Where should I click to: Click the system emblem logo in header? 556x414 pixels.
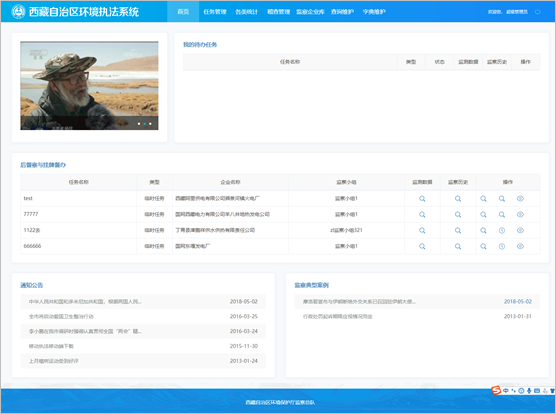[18, 12]
